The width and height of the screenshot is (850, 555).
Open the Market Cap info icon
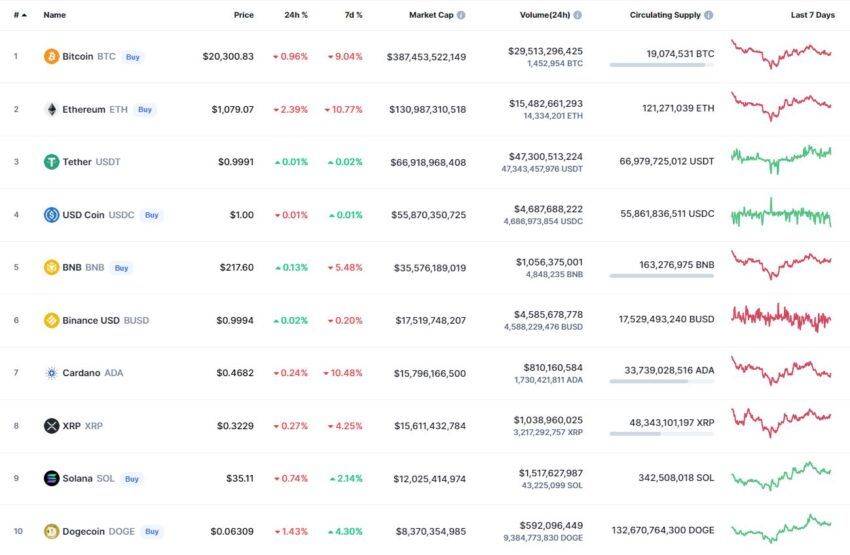461,15
